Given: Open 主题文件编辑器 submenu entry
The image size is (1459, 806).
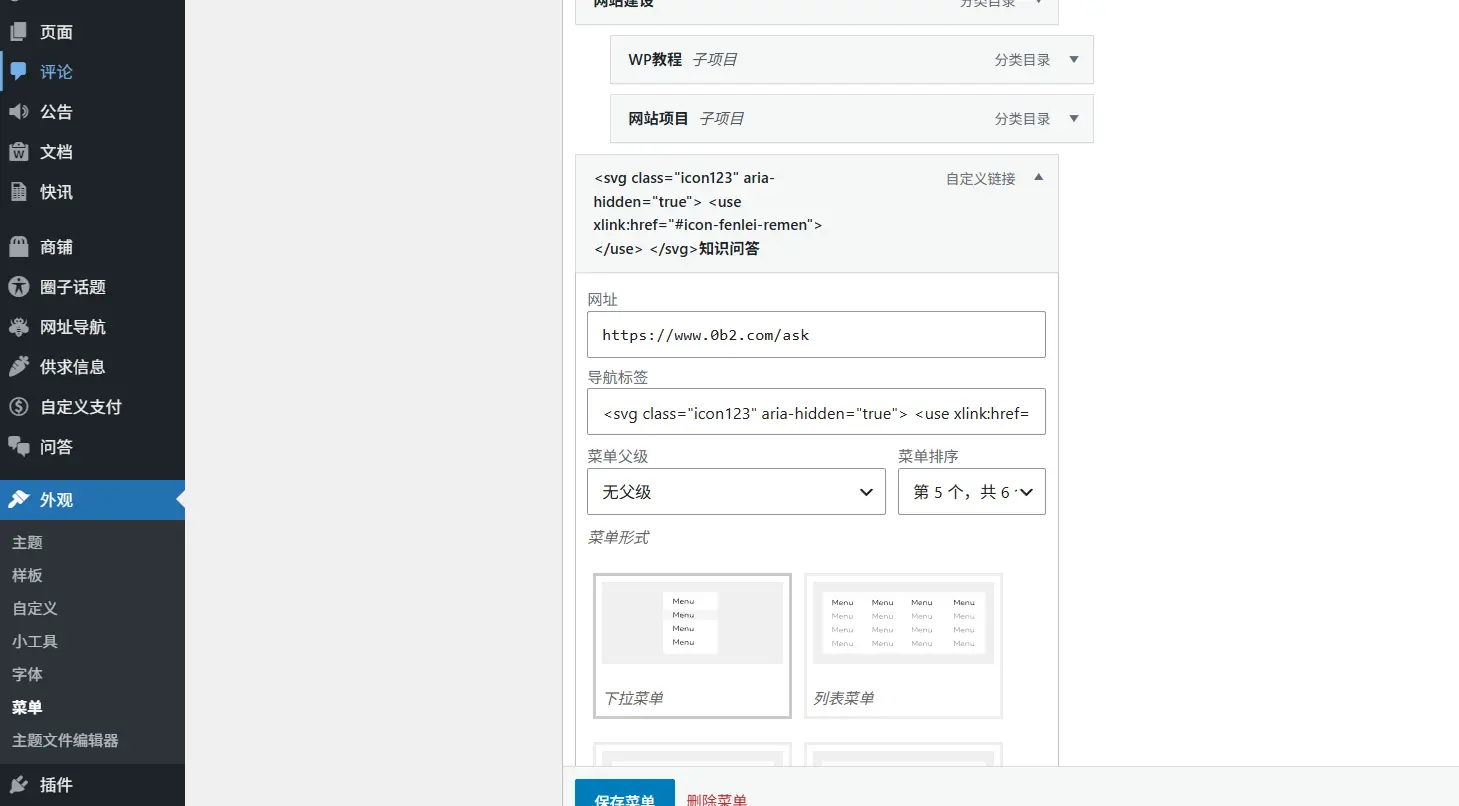Looking at the screenshot, I should (65, 740).
